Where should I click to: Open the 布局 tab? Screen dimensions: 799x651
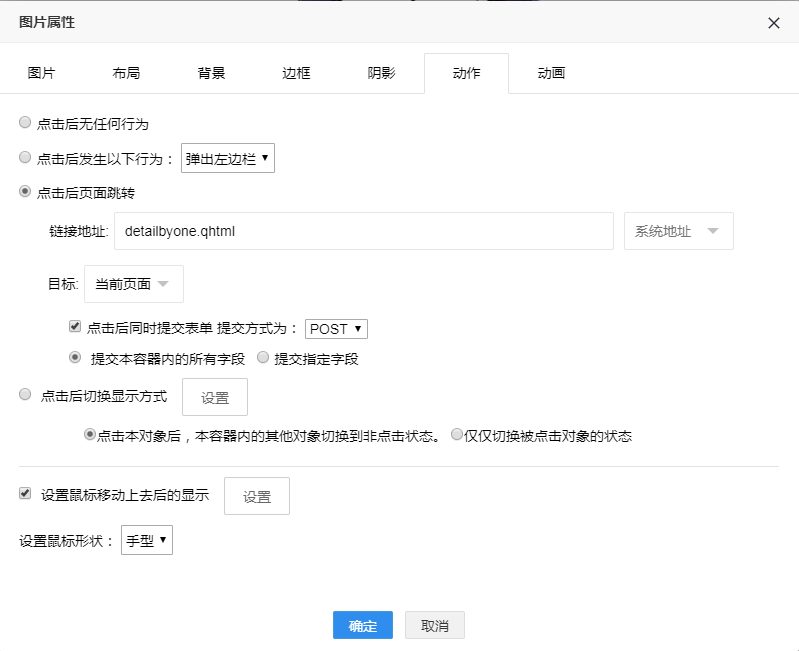(x=126, y=73)
